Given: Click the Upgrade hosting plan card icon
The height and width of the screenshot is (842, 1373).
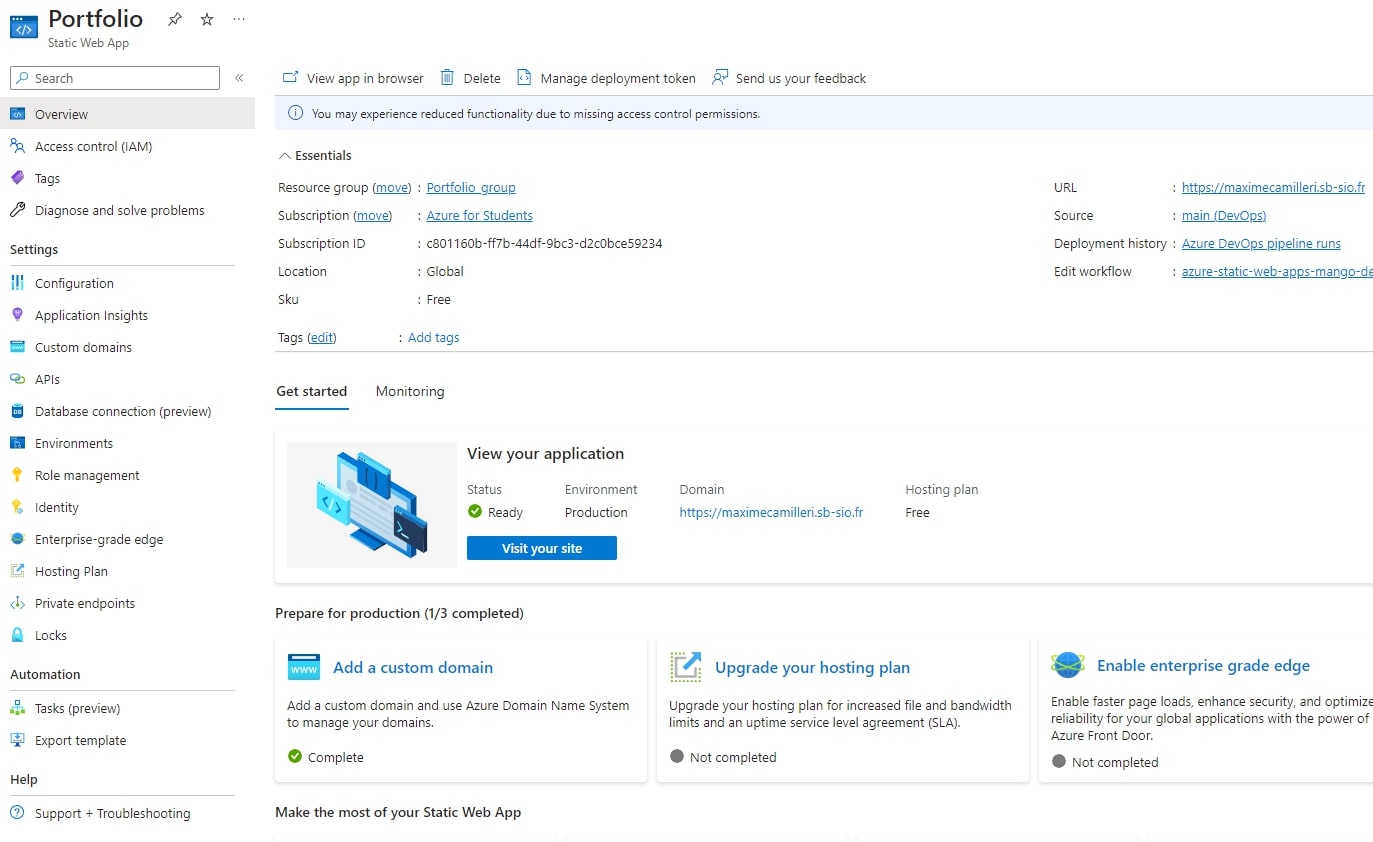Looking at the screenshot, I should [686, 667].
